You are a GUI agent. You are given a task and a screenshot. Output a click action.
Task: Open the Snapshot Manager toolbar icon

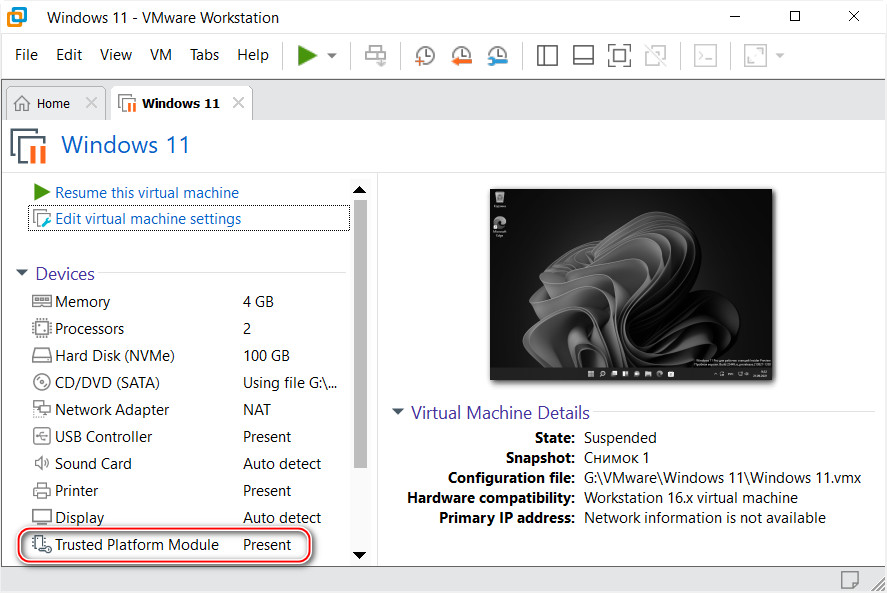(x=497, y=55)
